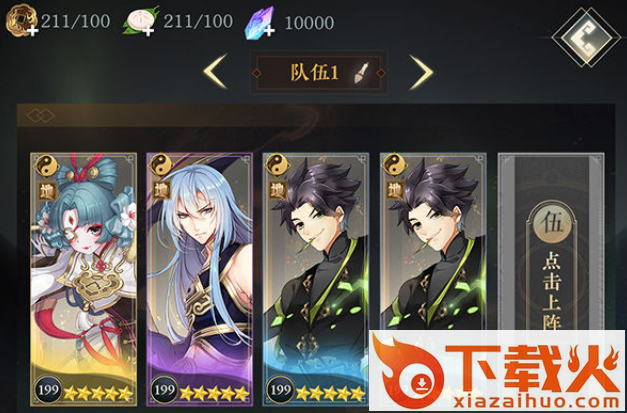The height and width of the screenshot is (413, 627).
Task: Click the diamond-shaped back icon
Action: [x=586, y=37]
